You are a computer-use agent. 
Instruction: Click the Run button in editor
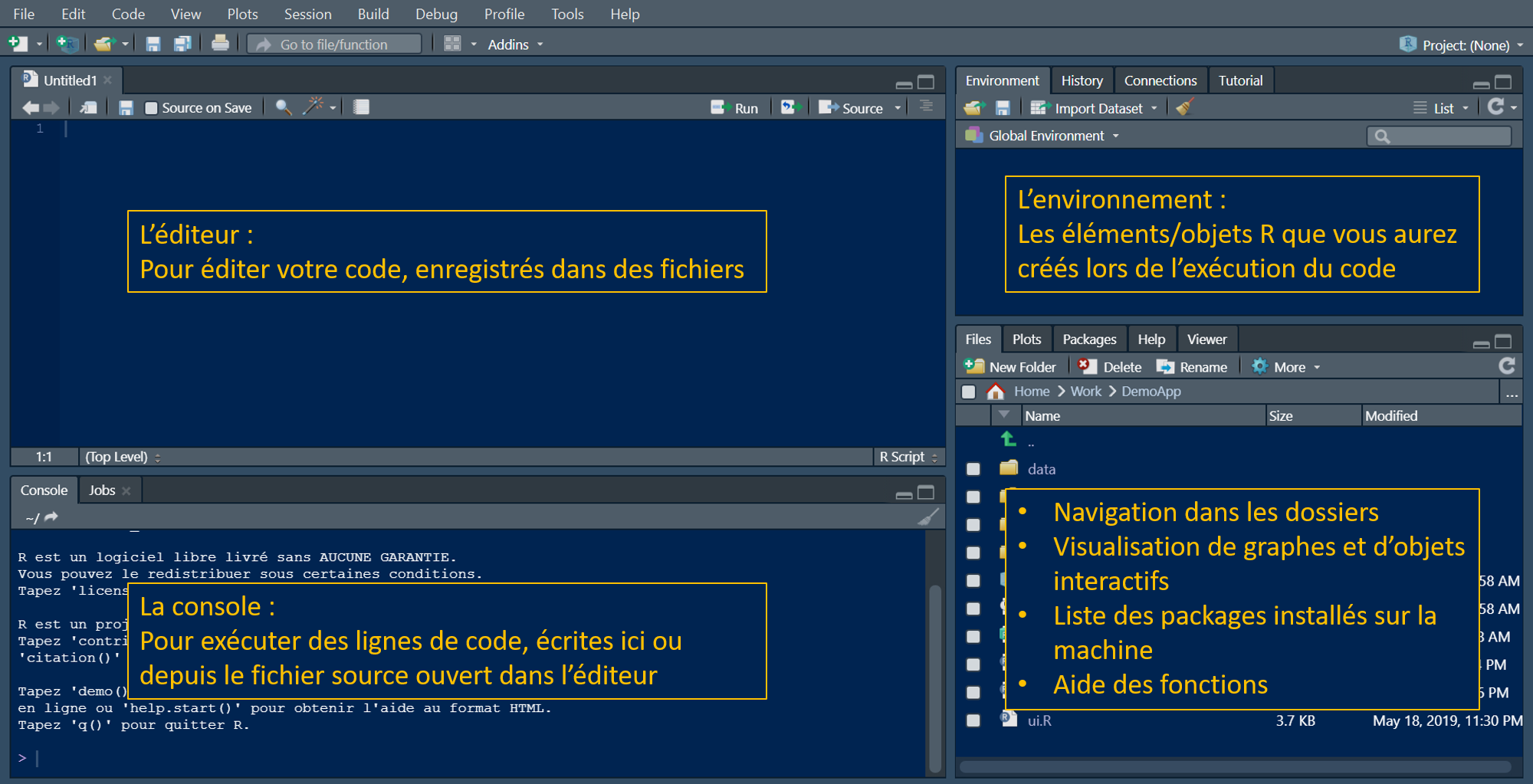click(x=734, y=108)
